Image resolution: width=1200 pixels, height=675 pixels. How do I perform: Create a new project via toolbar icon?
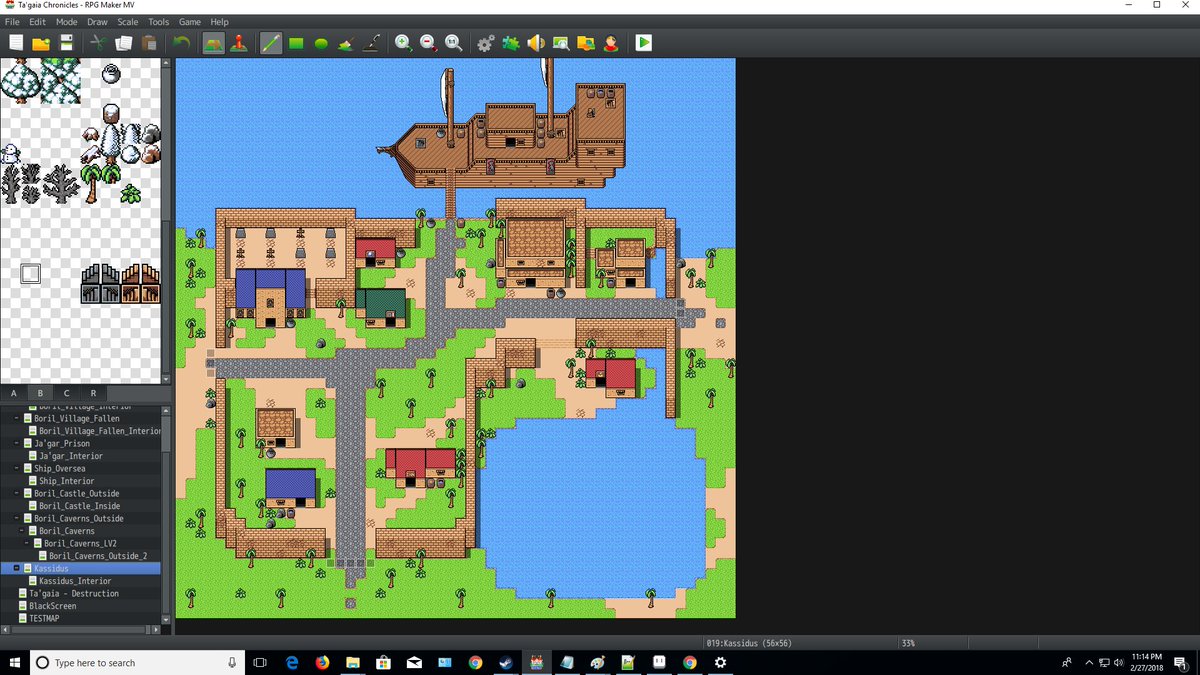[16, 43]
